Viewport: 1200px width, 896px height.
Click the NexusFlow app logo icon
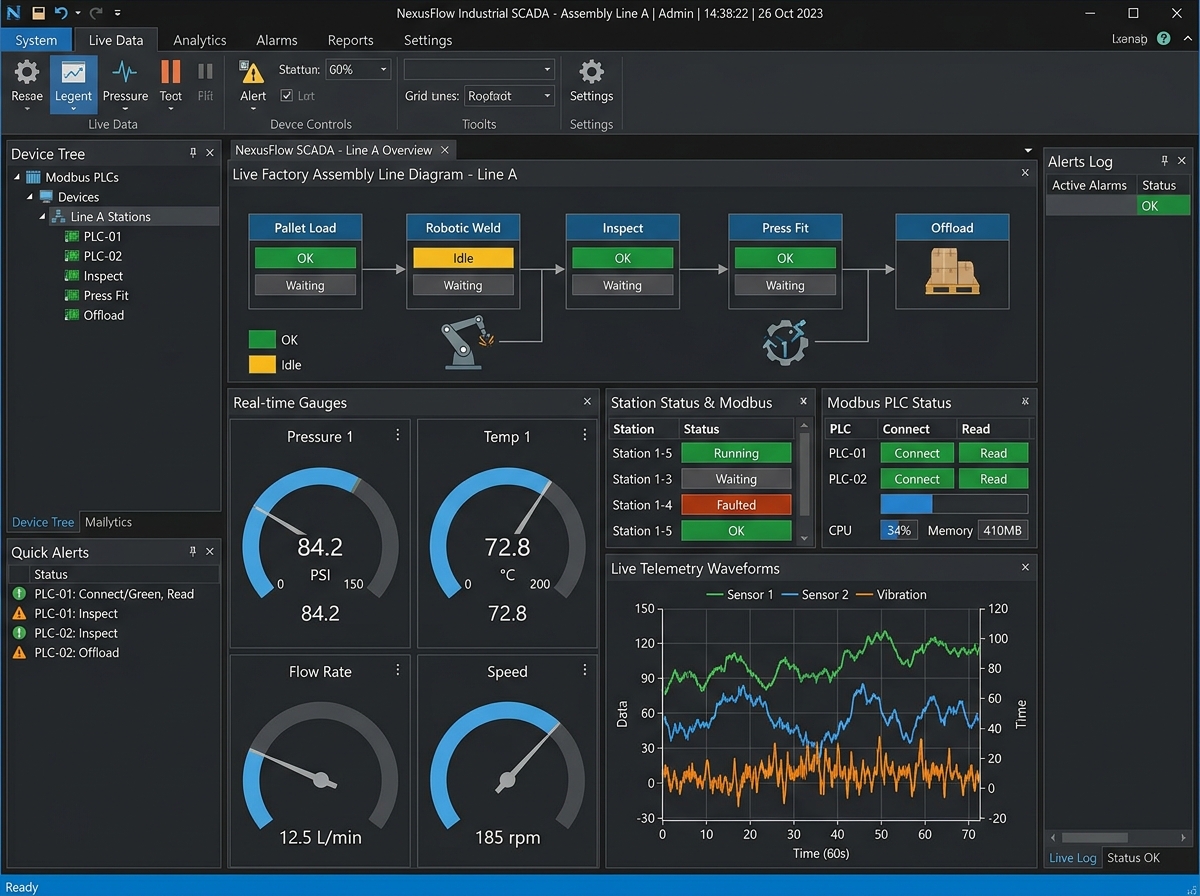(x=13, y=13)
